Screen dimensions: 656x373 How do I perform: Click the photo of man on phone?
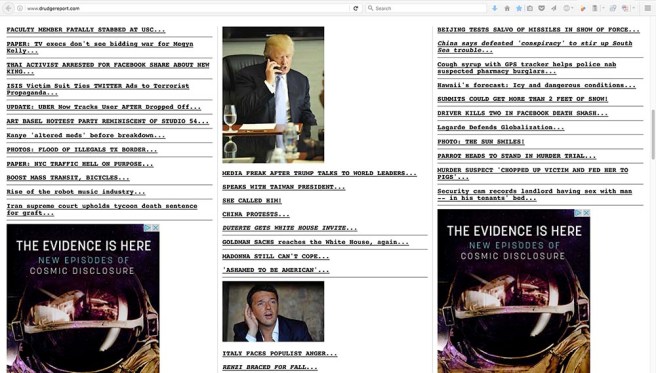(273, 95)
